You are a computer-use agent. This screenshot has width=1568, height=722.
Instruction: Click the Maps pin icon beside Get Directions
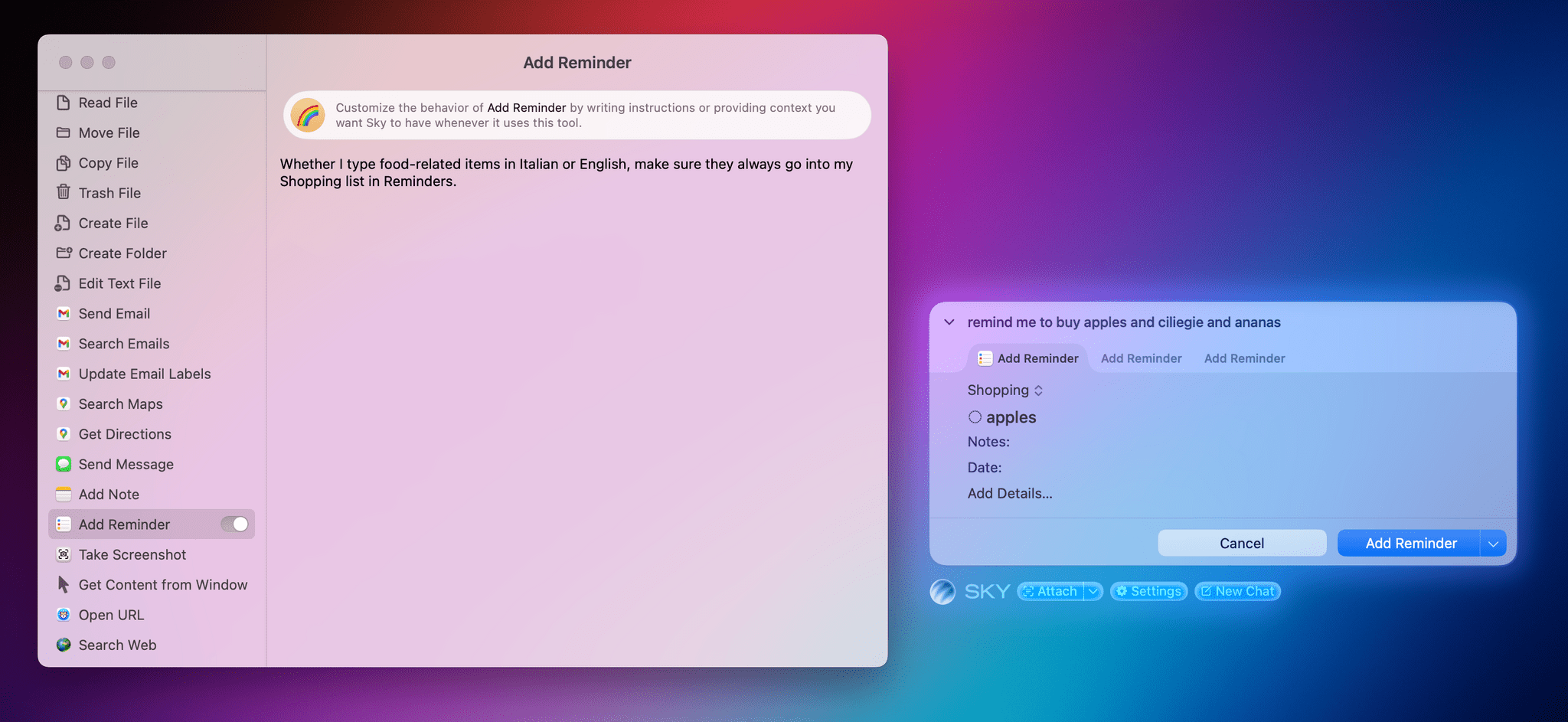[x=64, y=434]
